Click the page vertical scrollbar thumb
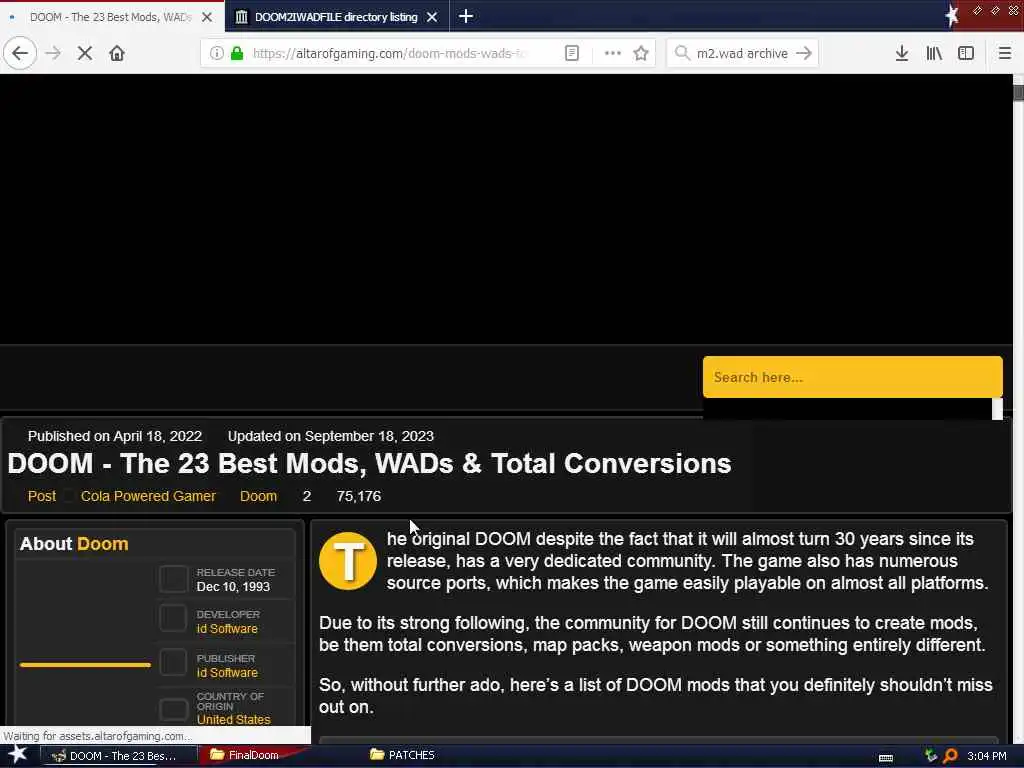Viewport: 1024px width, 768px height. coord(1018,93)
